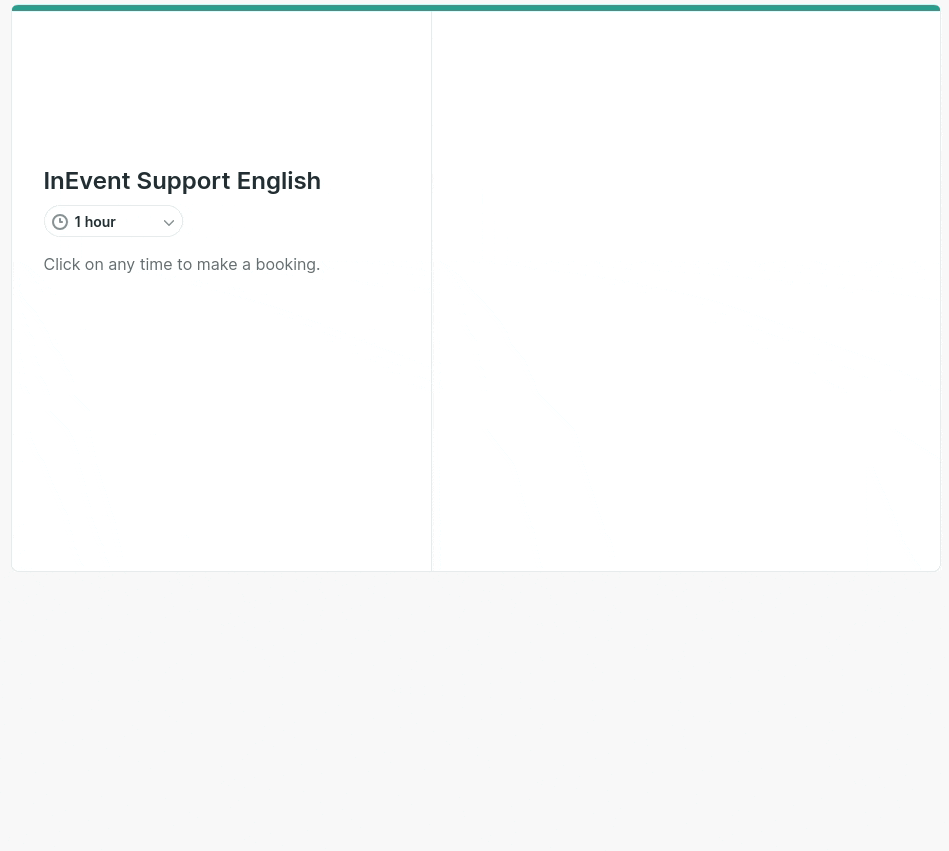Open the 1 hour duration dropdown
Viewport: 949px width, 851px height.
113,222
